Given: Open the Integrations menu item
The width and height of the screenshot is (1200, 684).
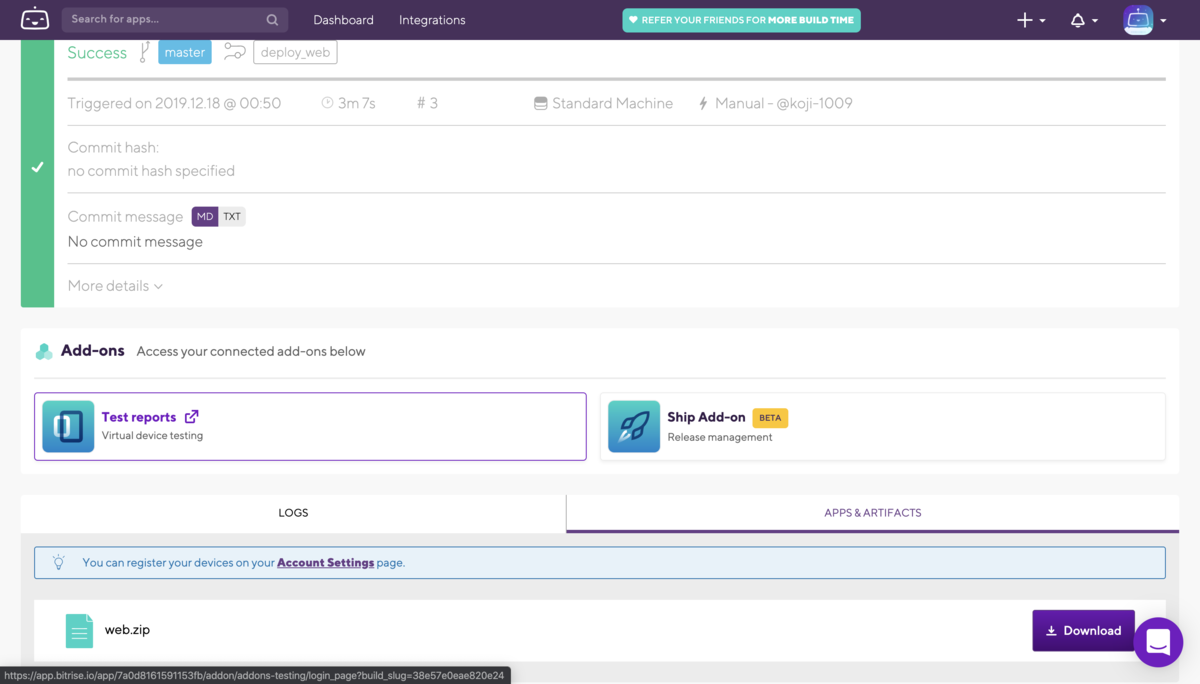Looking at the screenshot, I should click(x=432, y=20).
